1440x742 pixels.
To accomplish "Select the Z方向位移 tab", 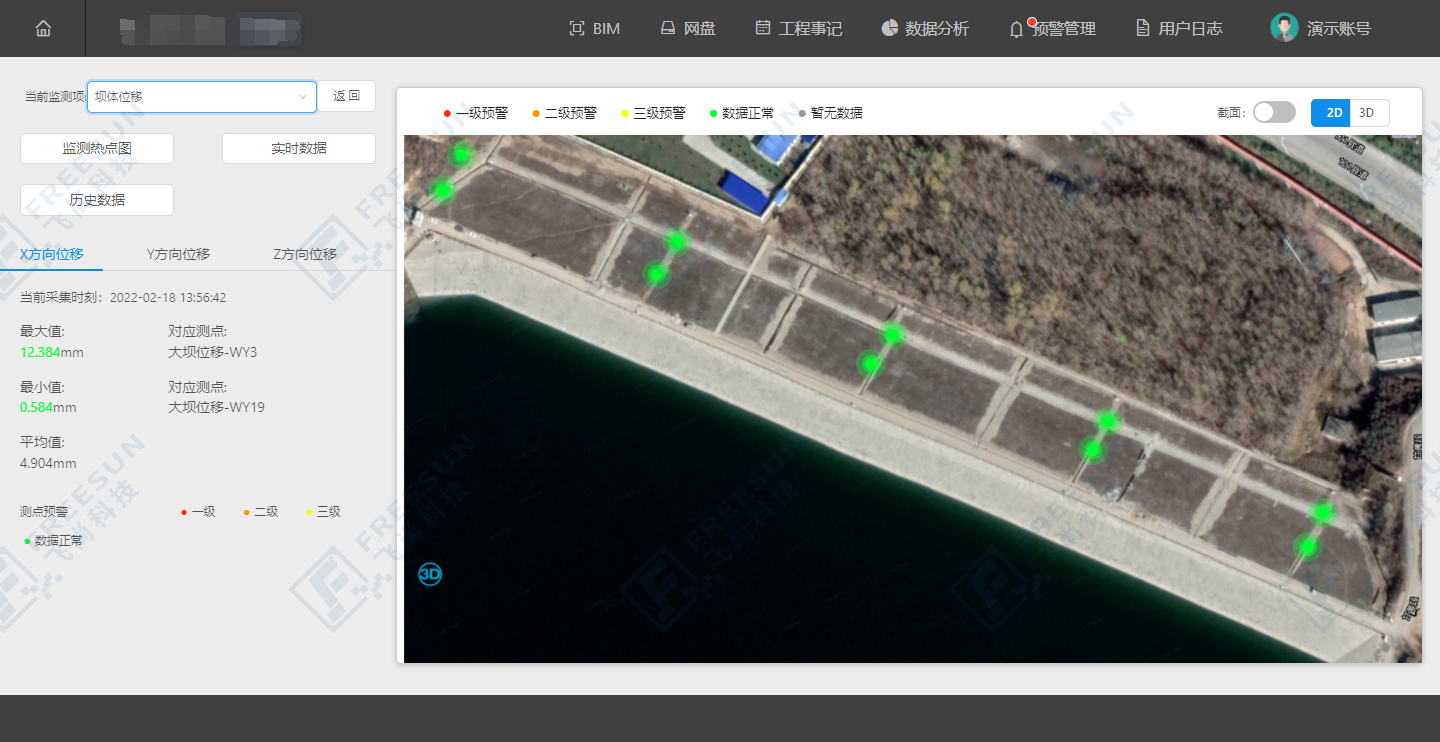I will coord(305,254).
